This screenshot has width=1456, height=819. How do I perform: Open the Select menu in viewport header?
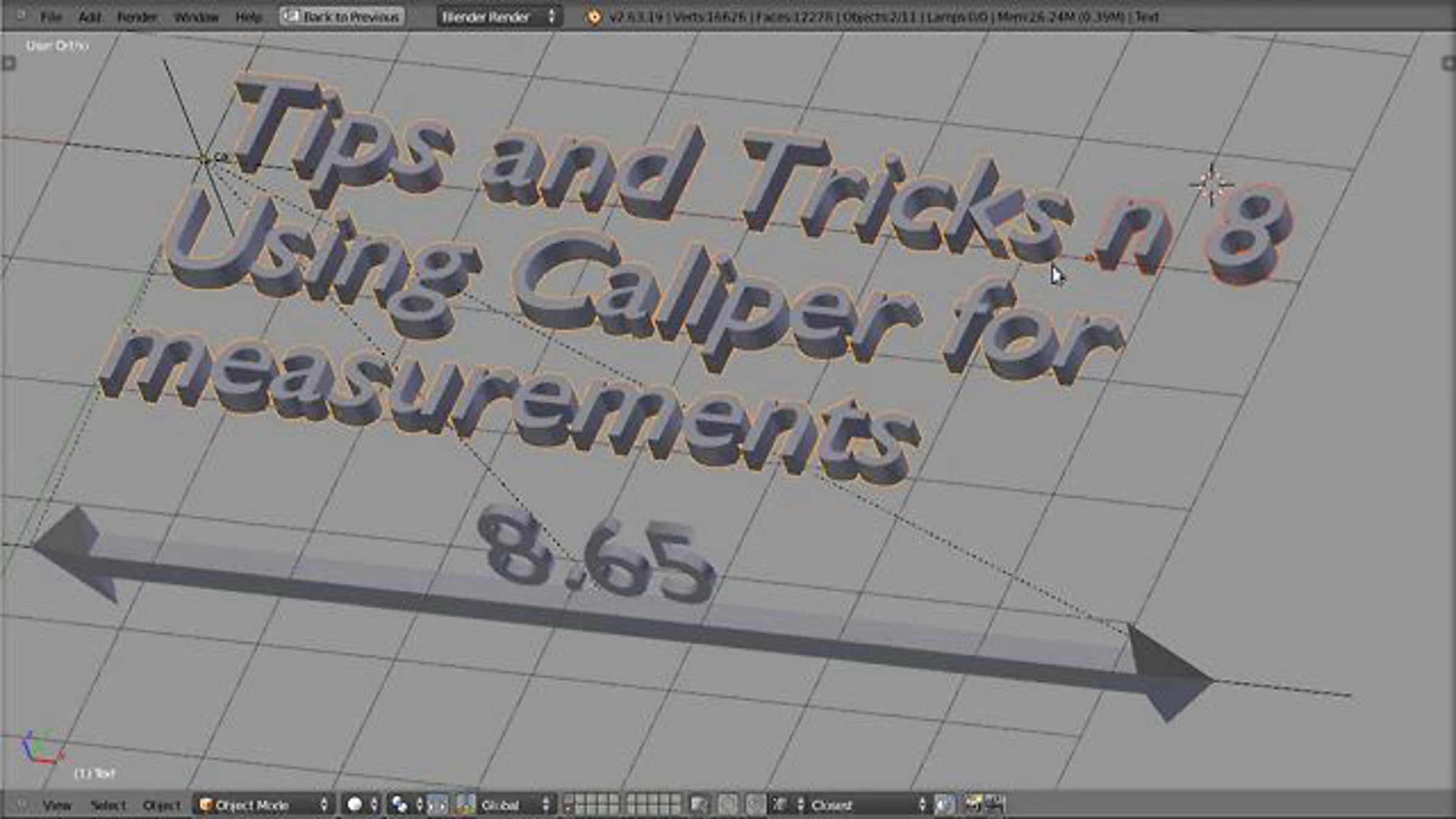[x=108, y=805]
